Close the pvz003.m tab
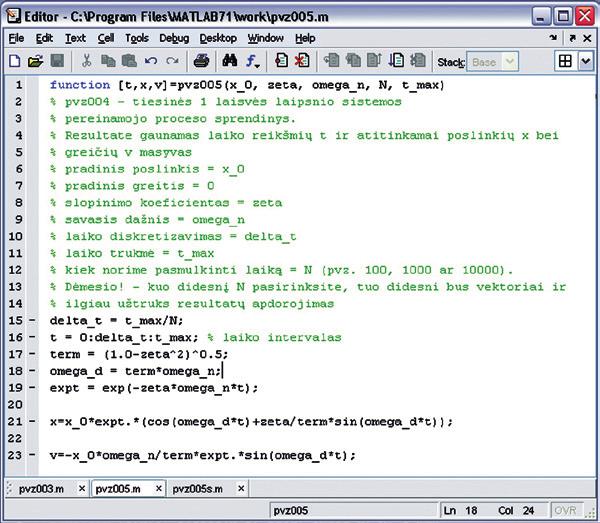The height and width of the screenshot is (523, 600). pos(82,489)
